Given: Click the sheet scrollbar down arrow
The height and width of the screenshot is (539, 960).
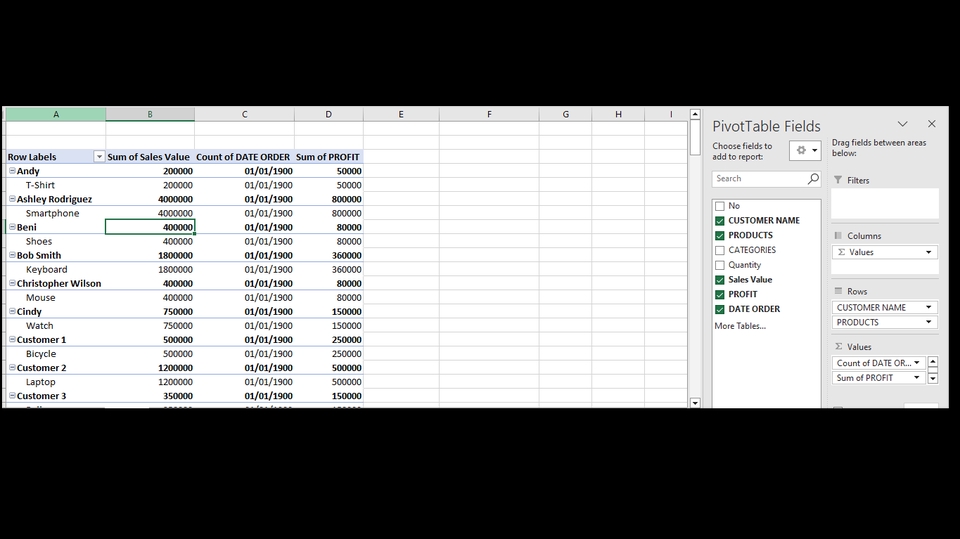Looking at the screenshot, I should [x=695, y=402].
